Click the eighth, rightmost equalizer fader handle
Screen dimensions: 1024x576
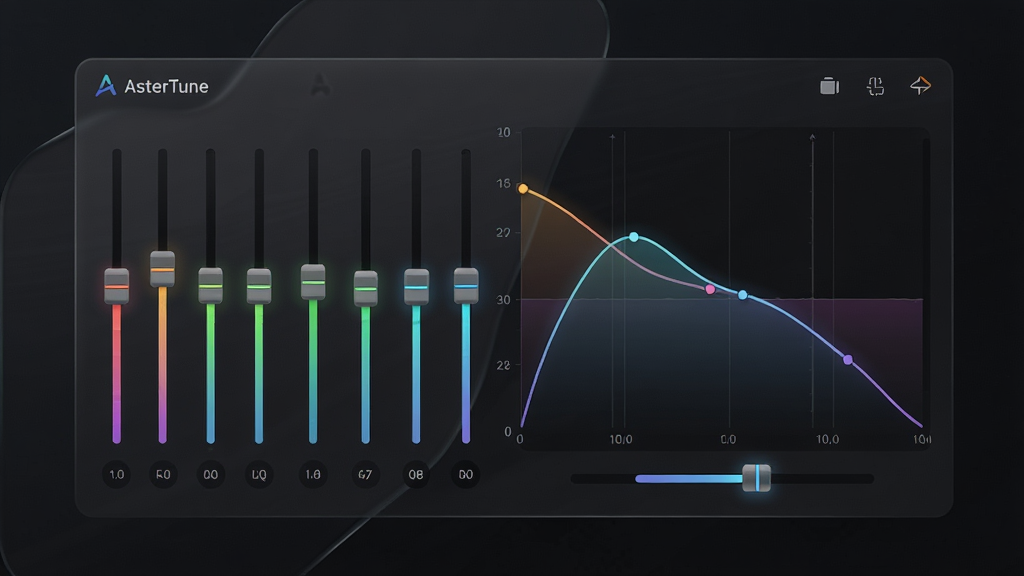click(466, 285)
